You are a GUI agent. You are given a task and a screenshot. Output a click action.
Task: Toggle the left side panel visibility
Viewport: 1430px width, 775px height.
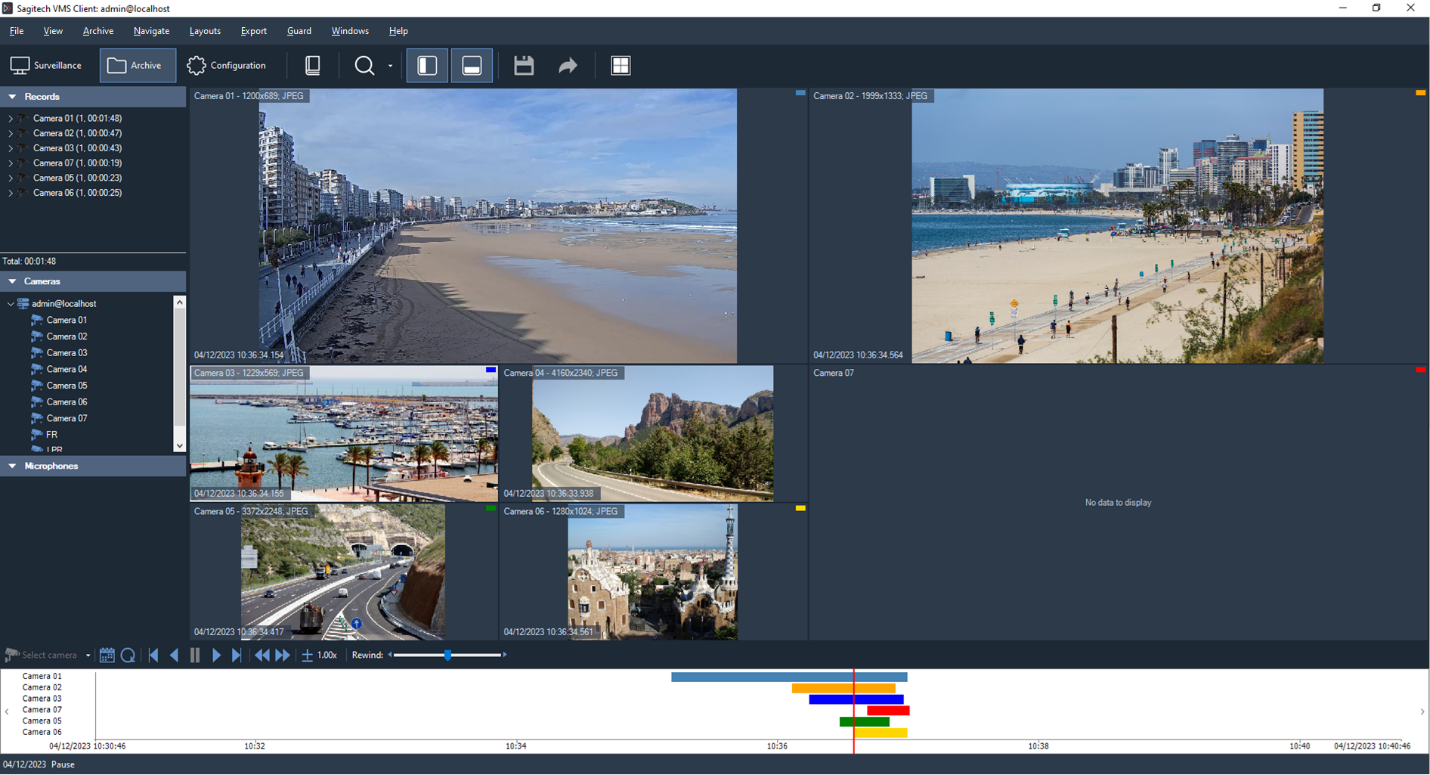[x=427, y=66]
